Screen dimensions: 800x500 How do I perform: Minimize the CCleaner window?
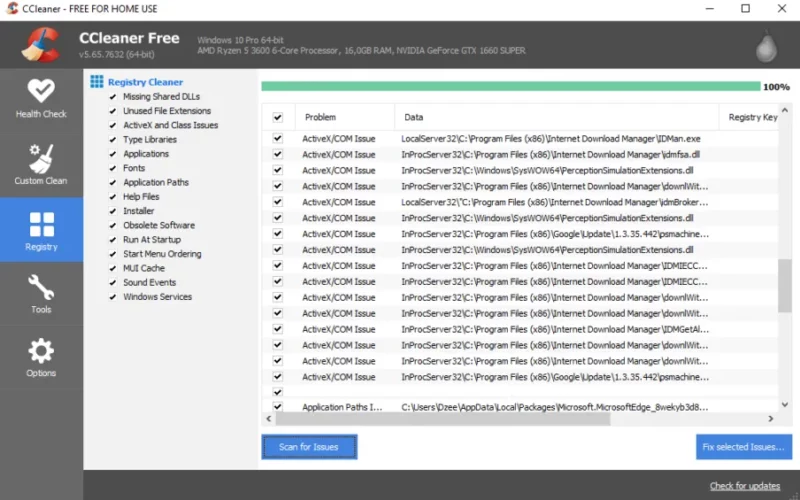(x=709, y=9)
